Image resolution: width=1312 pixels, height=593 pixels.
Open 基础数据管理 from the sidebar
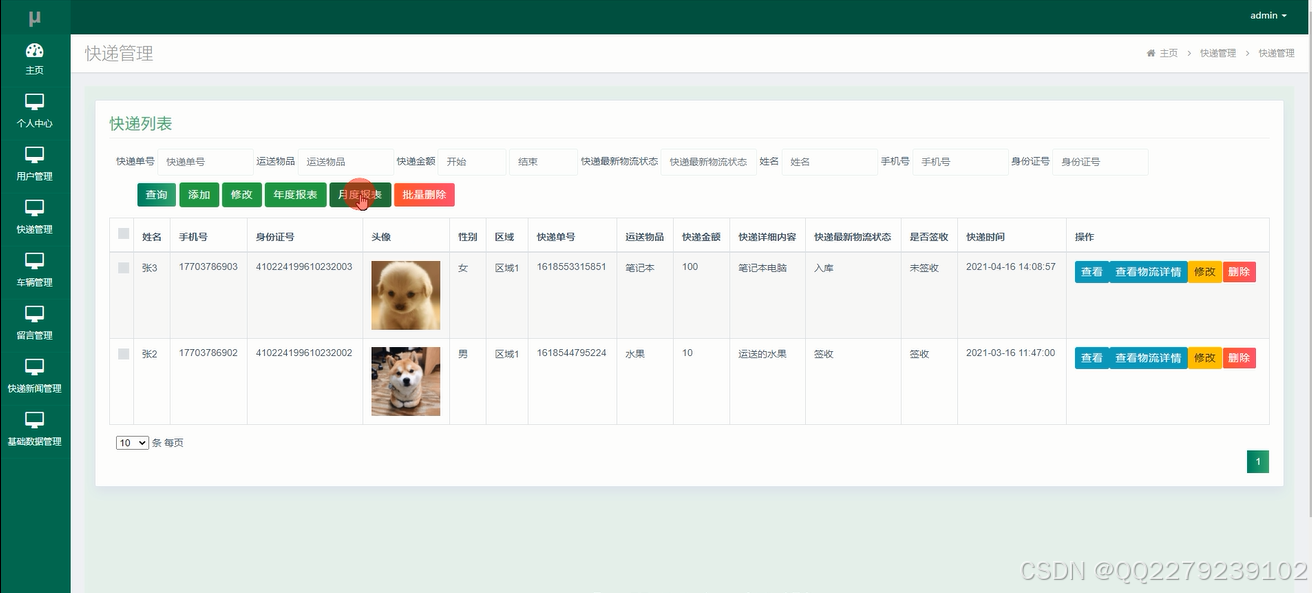(35, 430)
